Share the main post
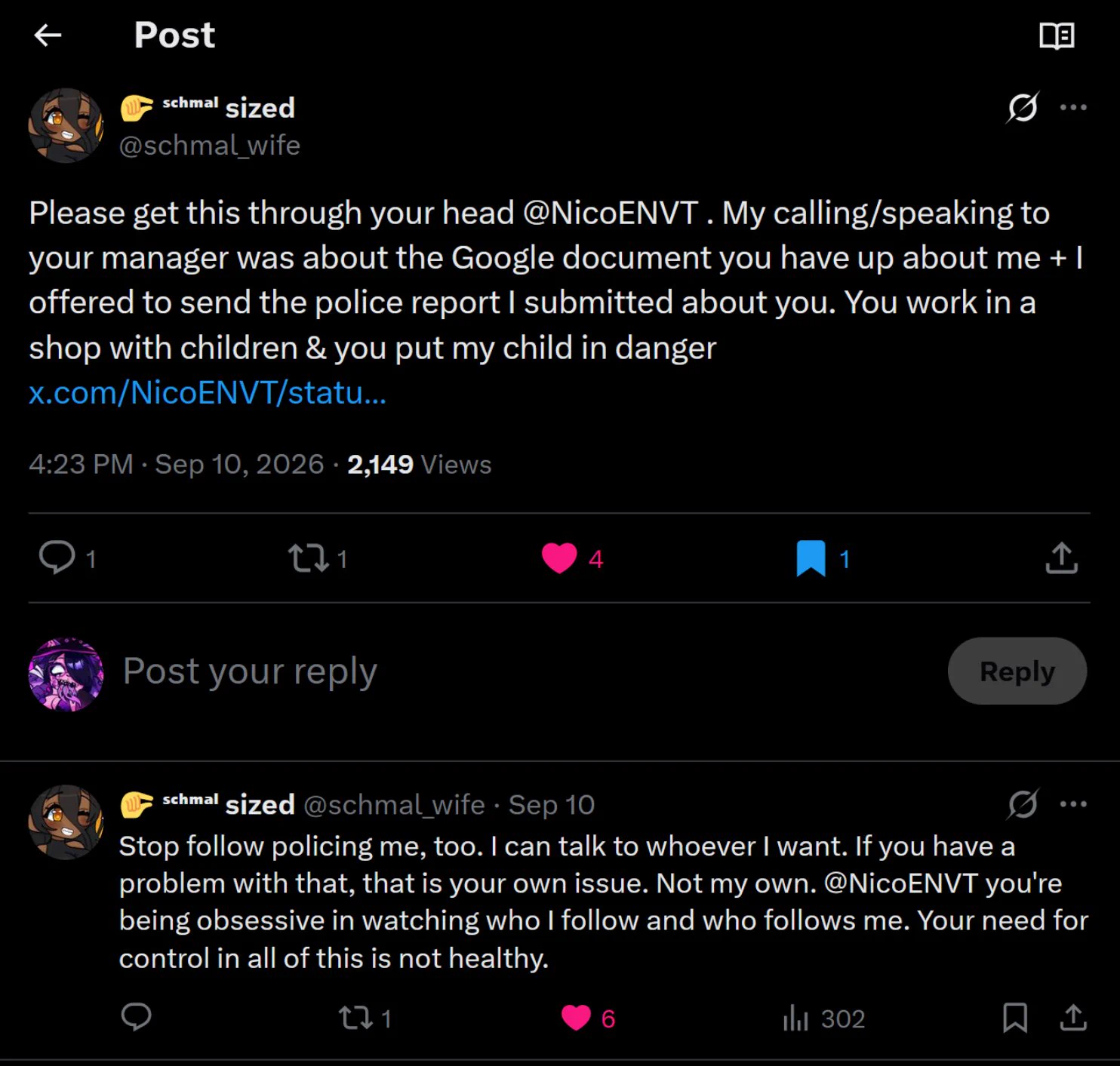The height and width of the screenshot is (1066, 1120). coord(1061,558)
